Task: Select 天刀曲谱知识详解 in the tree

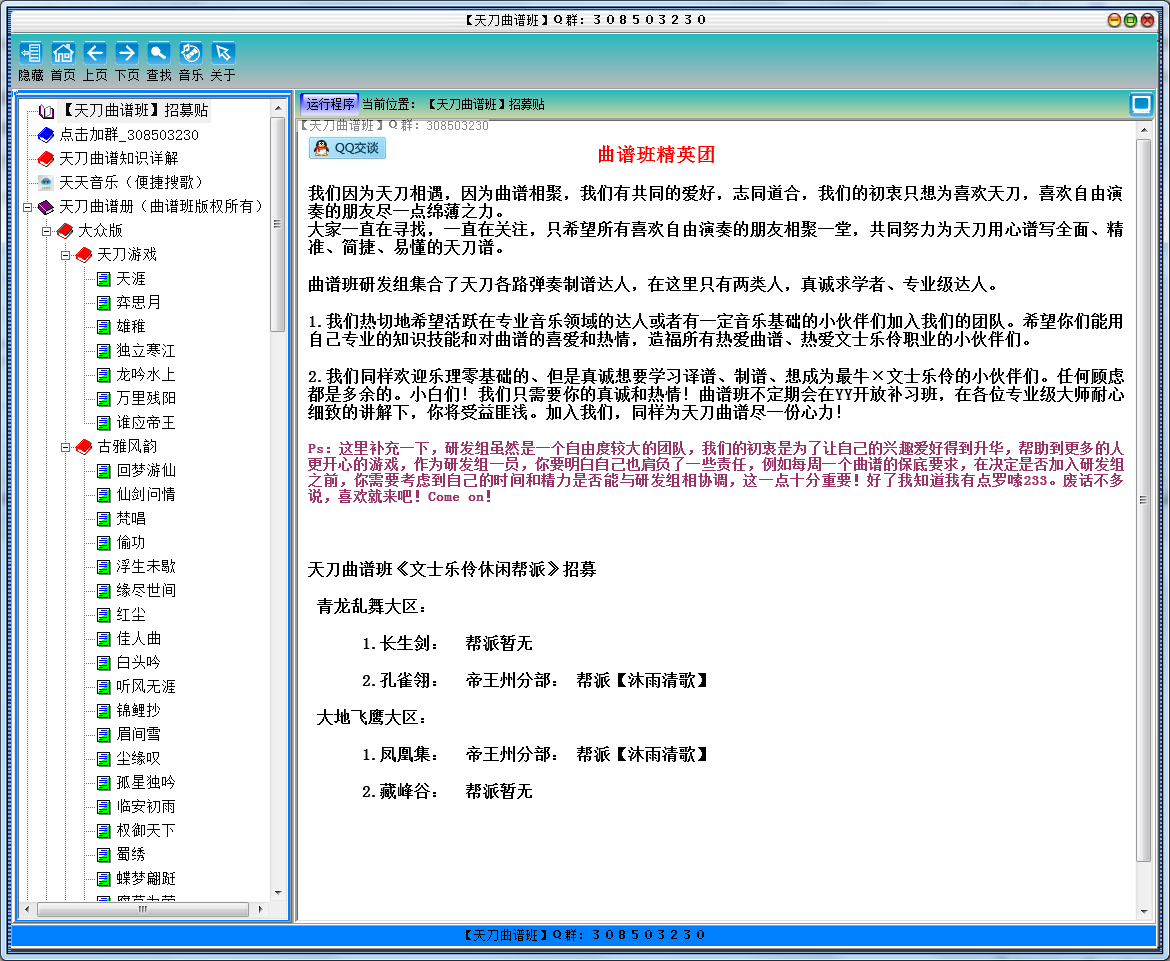Action: tap(119, 158)
